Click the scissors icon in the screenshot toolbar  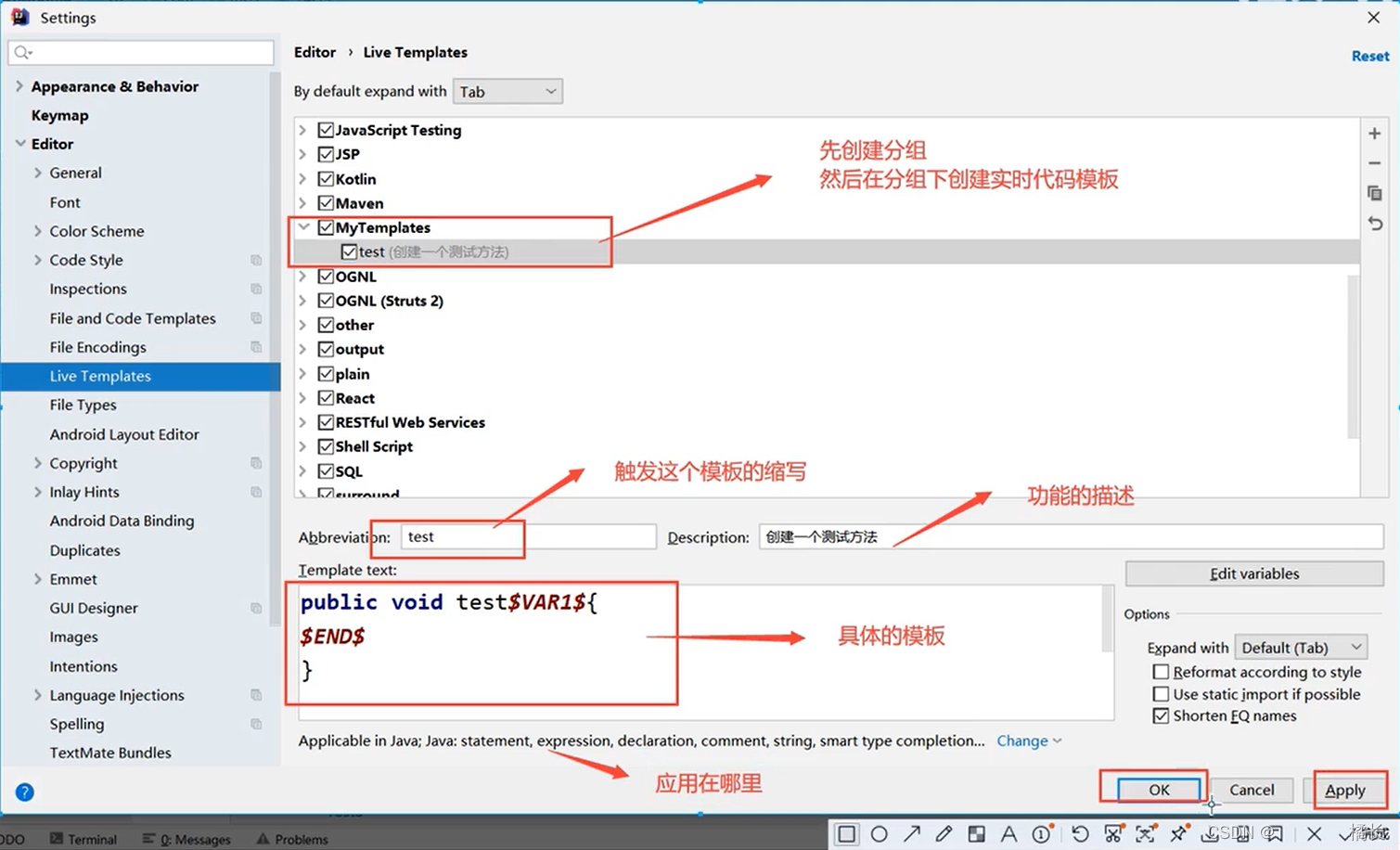pyautogui.click(x=1112, y=833)
